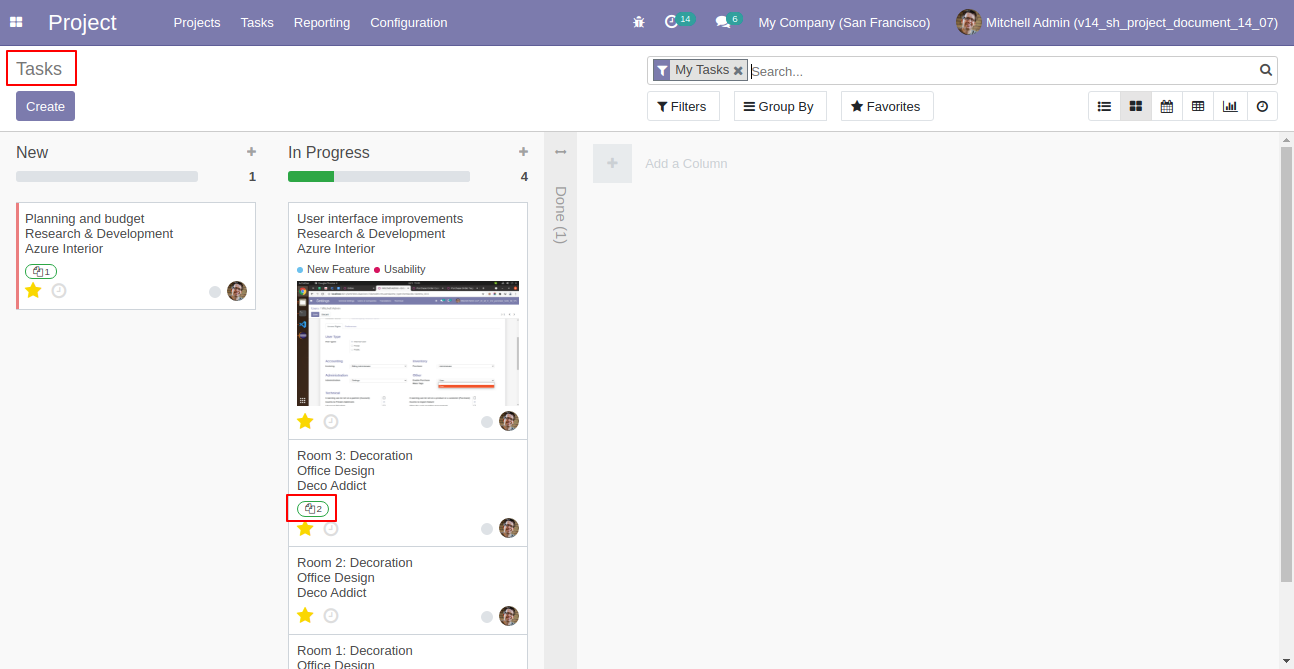The width and height of the screenshot is (1294, 669).
Task: Switch to activity view
Action: (x=1262, y=106)
